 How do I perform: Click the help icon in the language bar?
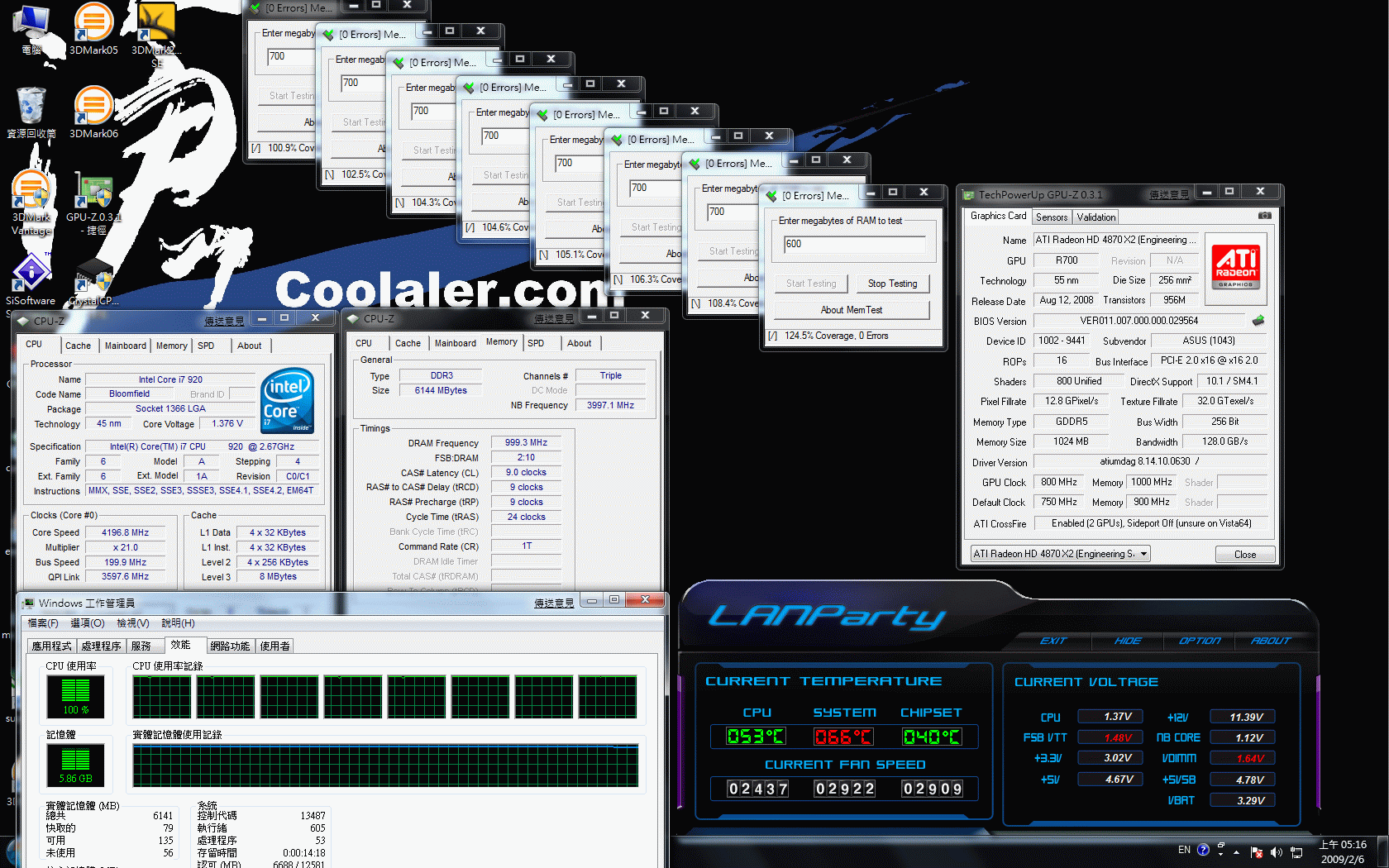pyautogui.click(x=1203, y=850)
